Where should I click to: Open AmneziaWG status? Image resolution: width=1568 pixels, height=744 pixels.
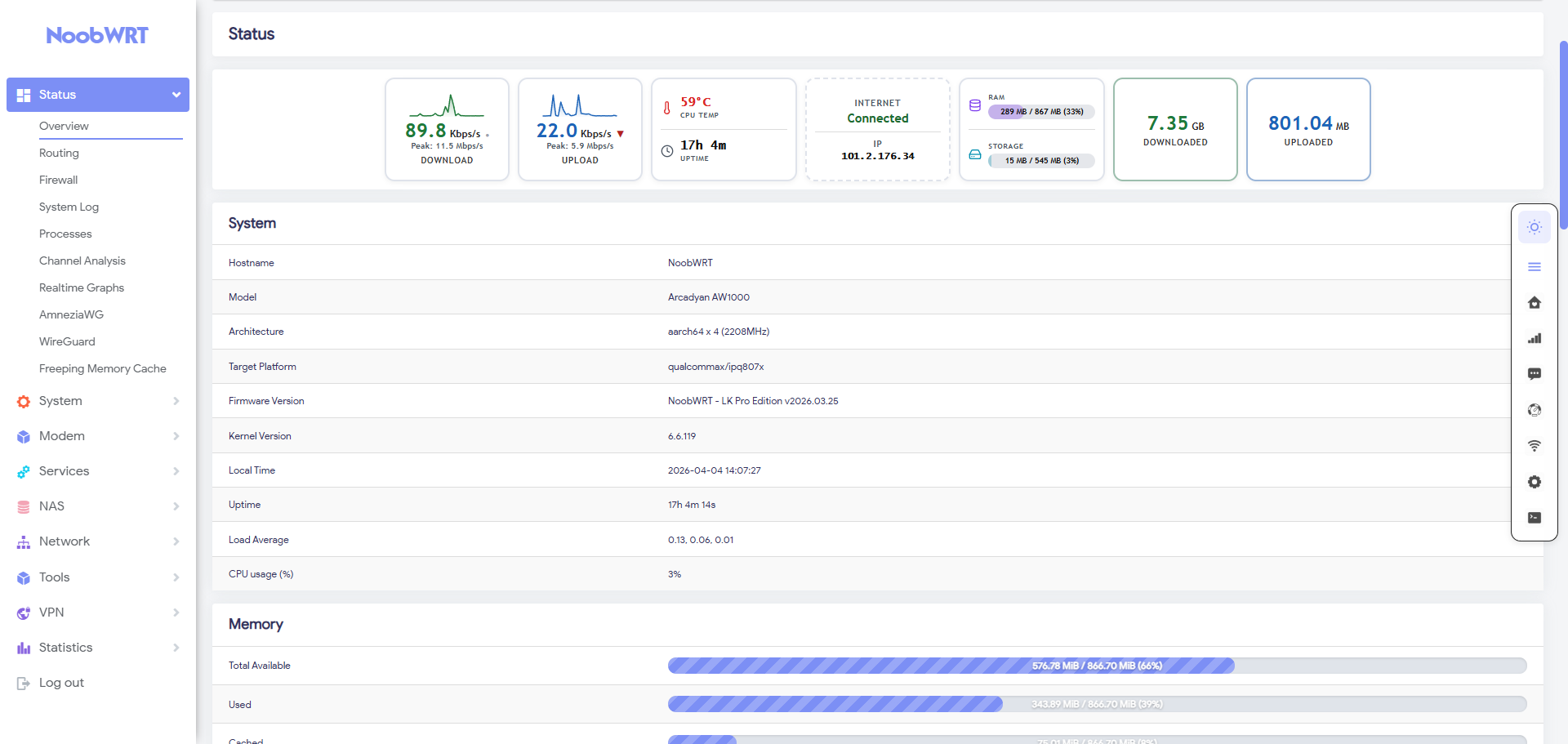click(71, 314)
